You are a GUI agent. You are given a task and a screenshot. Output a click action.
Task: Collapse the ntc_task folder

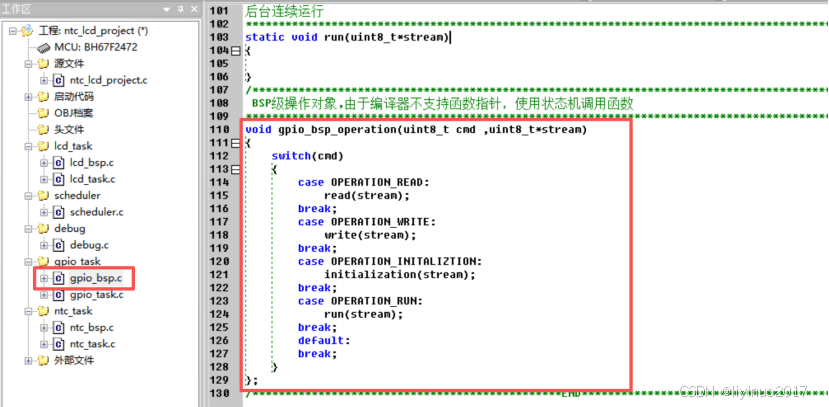click(x=29, y=312)
